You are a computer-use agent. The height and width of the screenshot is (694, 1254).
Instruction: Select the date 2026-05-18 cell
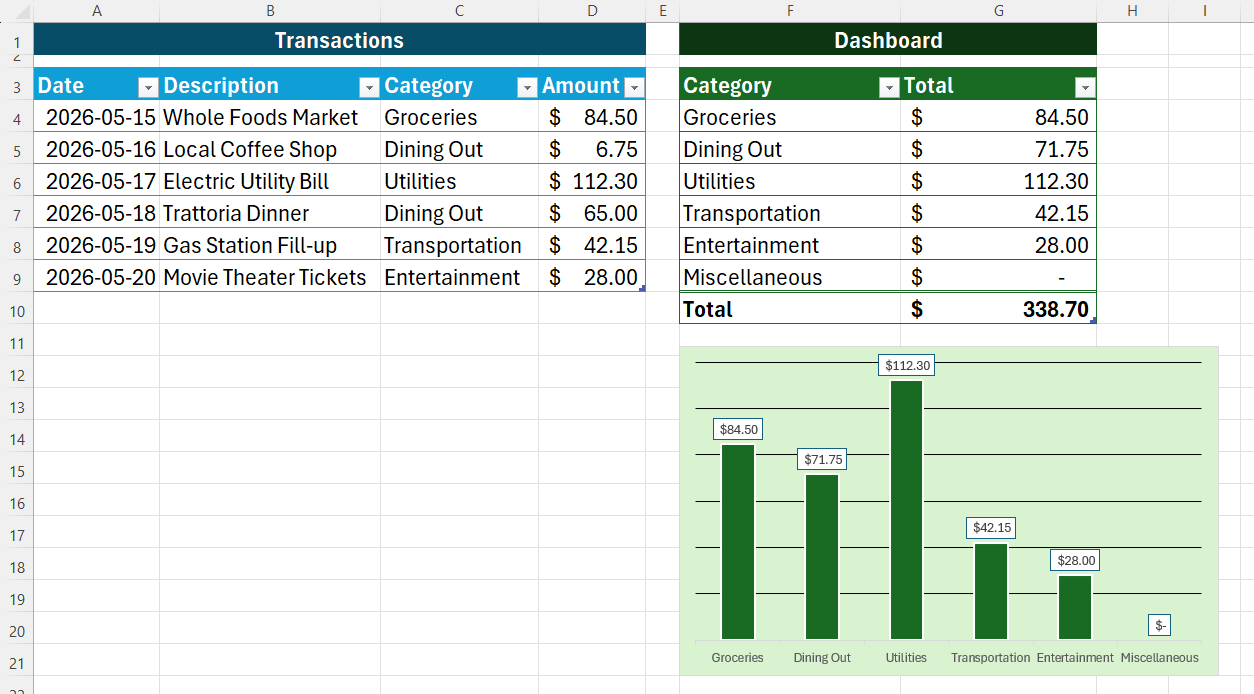click(97, 213)
